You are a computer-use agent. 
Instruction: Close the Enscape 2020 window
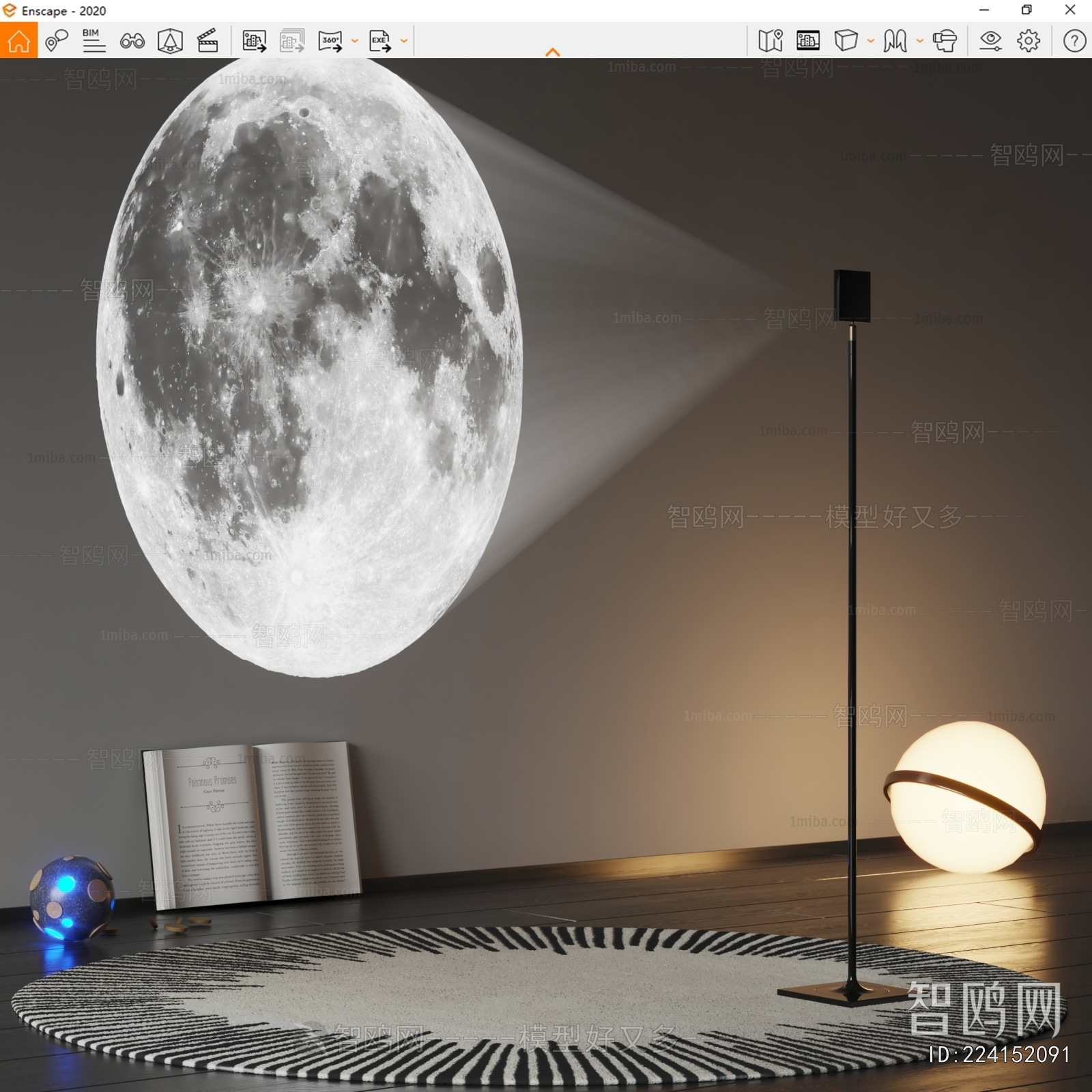pos(1070,10)
